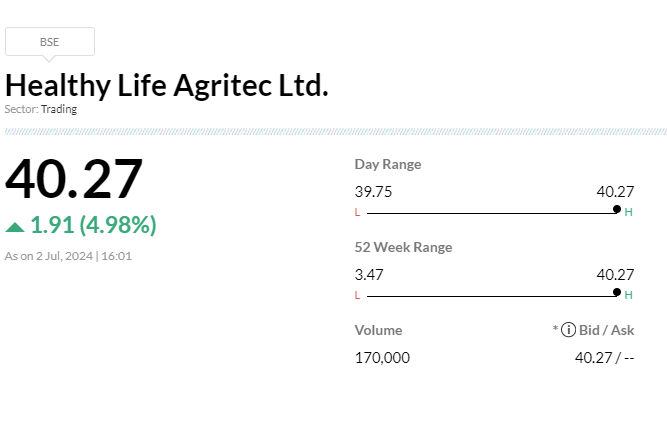Click the red L marker under 52 Week Range

point(357,295)
